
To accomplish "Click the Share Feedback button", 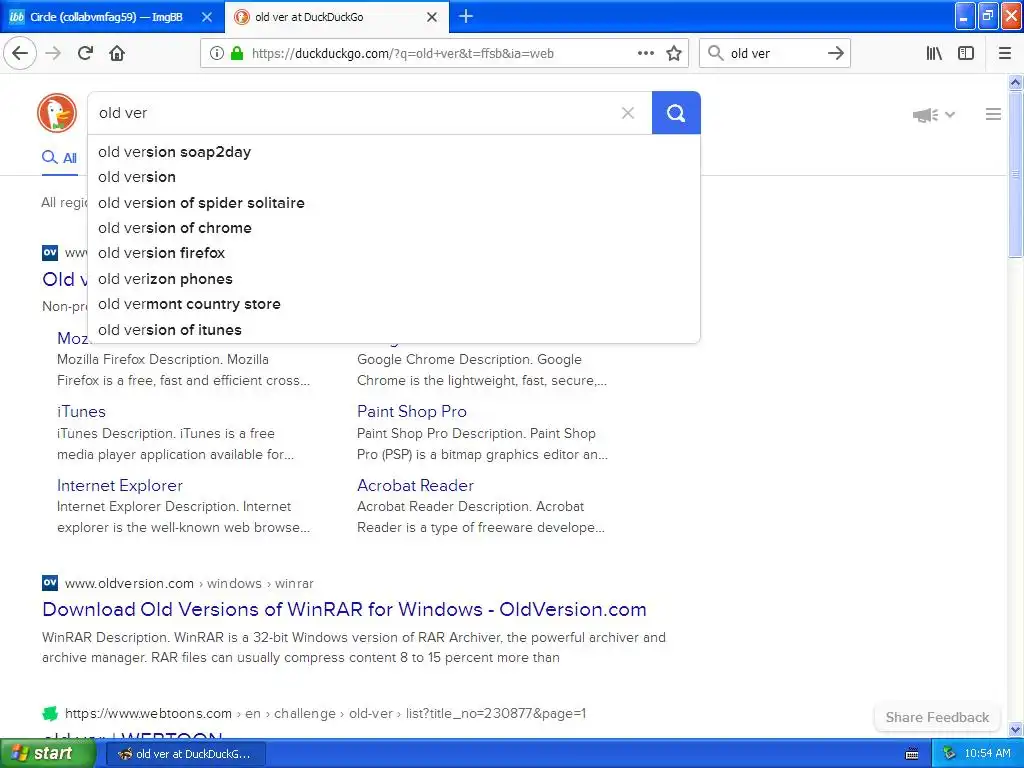I will 937,717.
